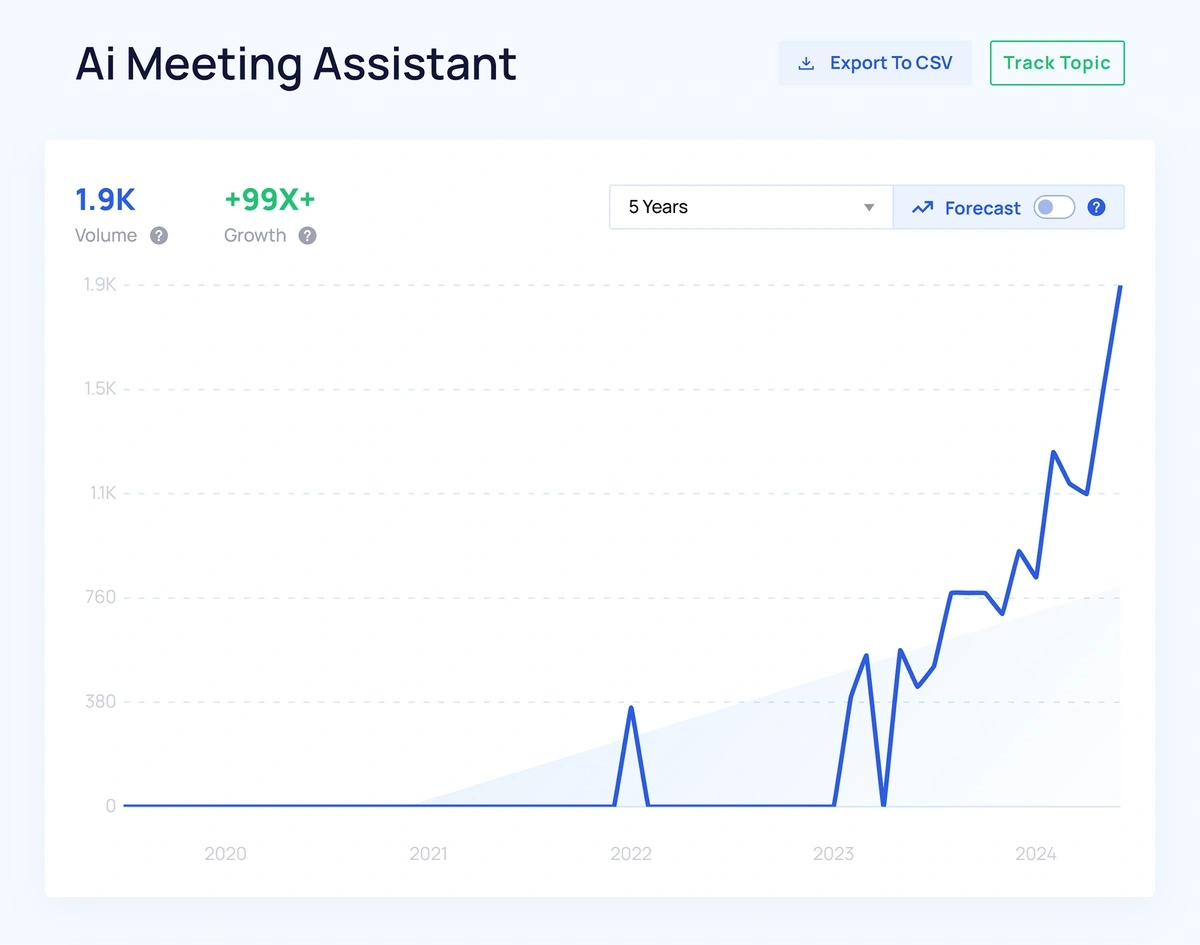This screenshot has width=1200, height=945.
Task: Click the Volume help question mark icon
Action: pos(159,236)
